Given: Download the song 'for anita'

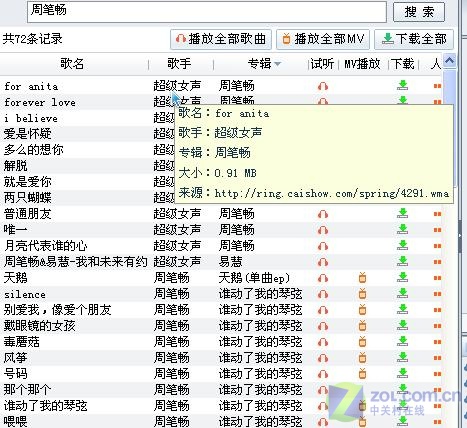Looking at the screenshot, I should click(403, 85).
